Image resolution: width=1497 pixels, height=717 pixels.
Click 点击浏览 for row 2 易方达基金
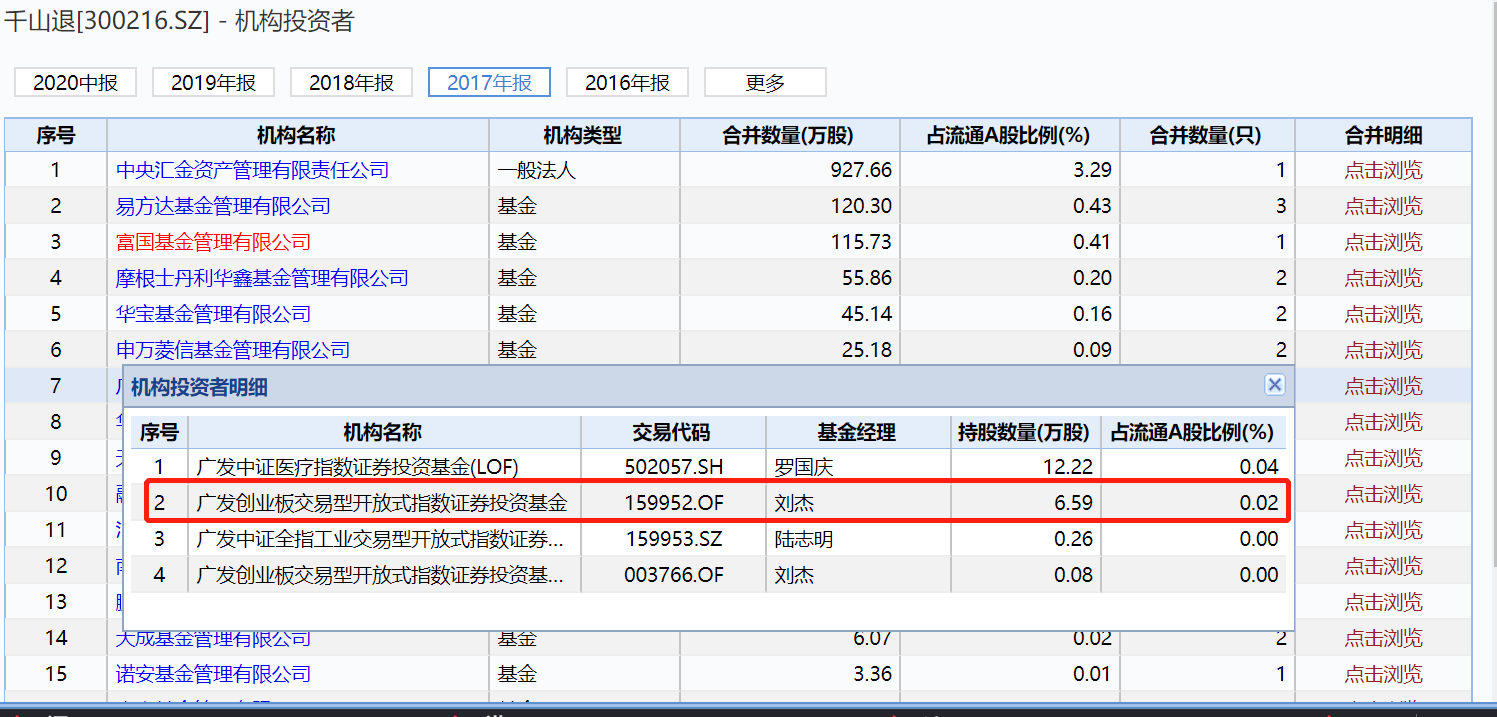click(x=1383, y=206)
